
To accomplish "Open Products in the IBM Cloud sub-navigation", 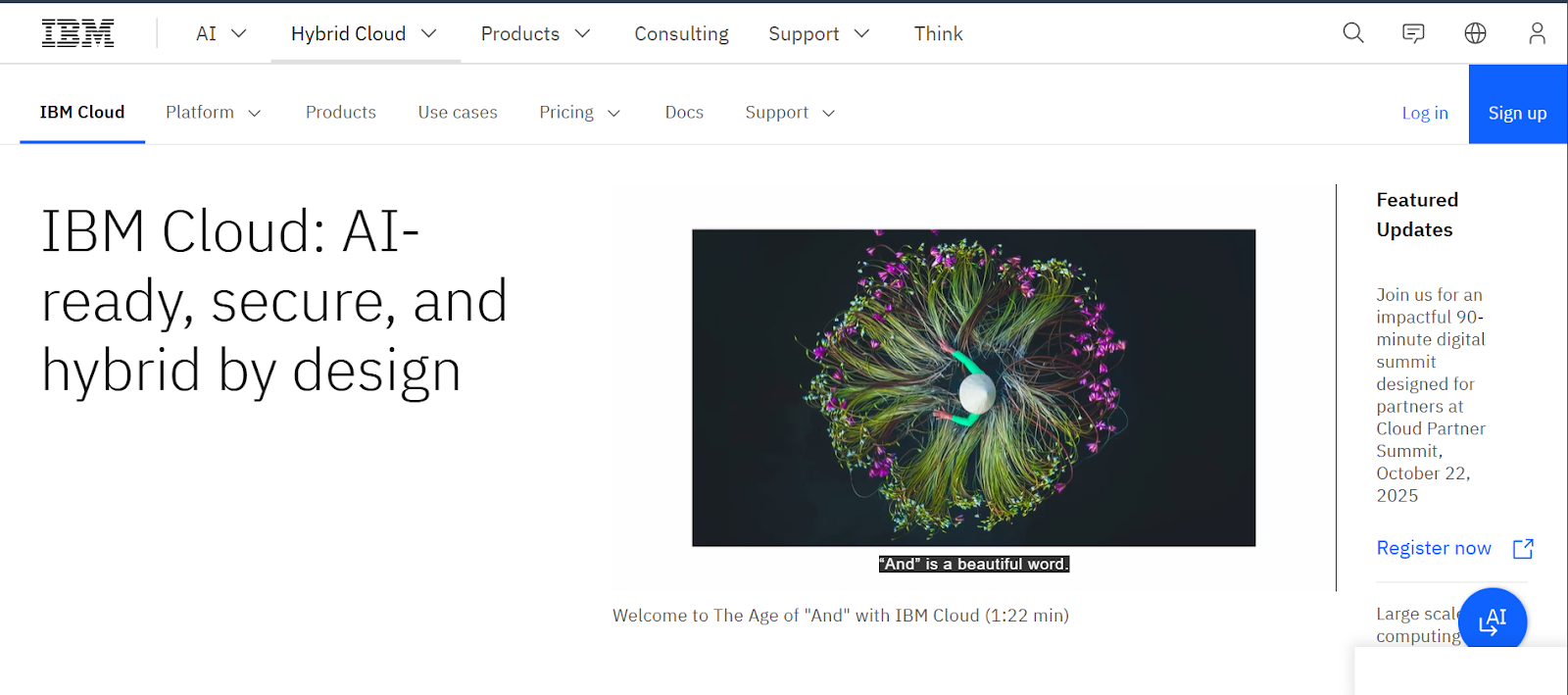I will (x=341, y=113).
